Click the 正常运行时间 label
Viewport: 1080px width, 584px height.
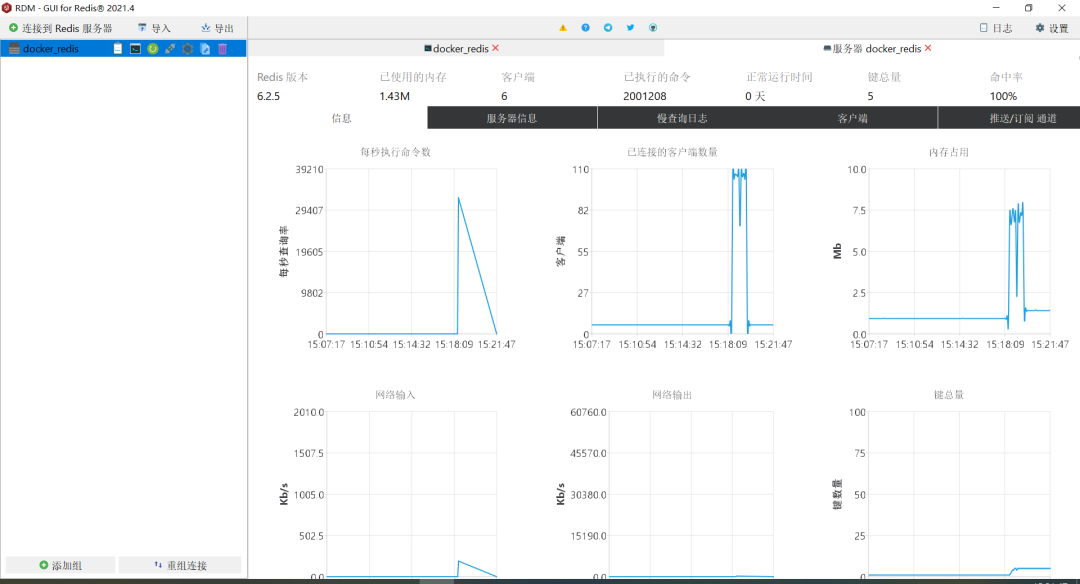click(x=779, y=77)
